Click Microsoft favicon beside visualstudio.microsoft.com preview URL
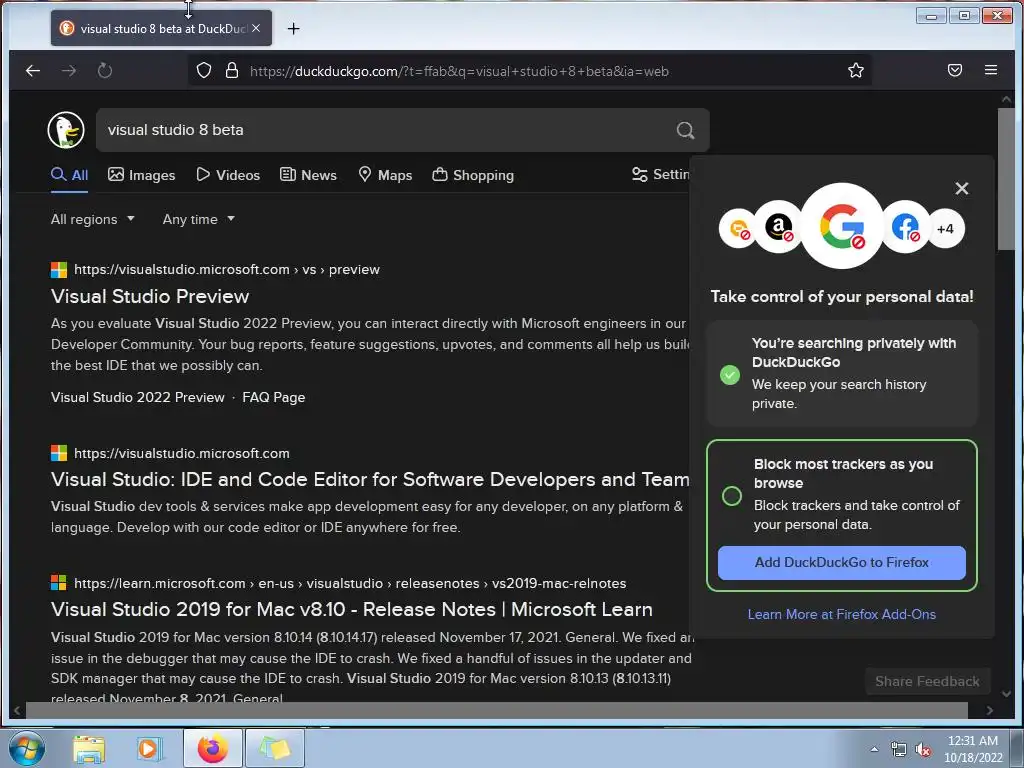This screenshot has width=1024, height=768. 59,270
